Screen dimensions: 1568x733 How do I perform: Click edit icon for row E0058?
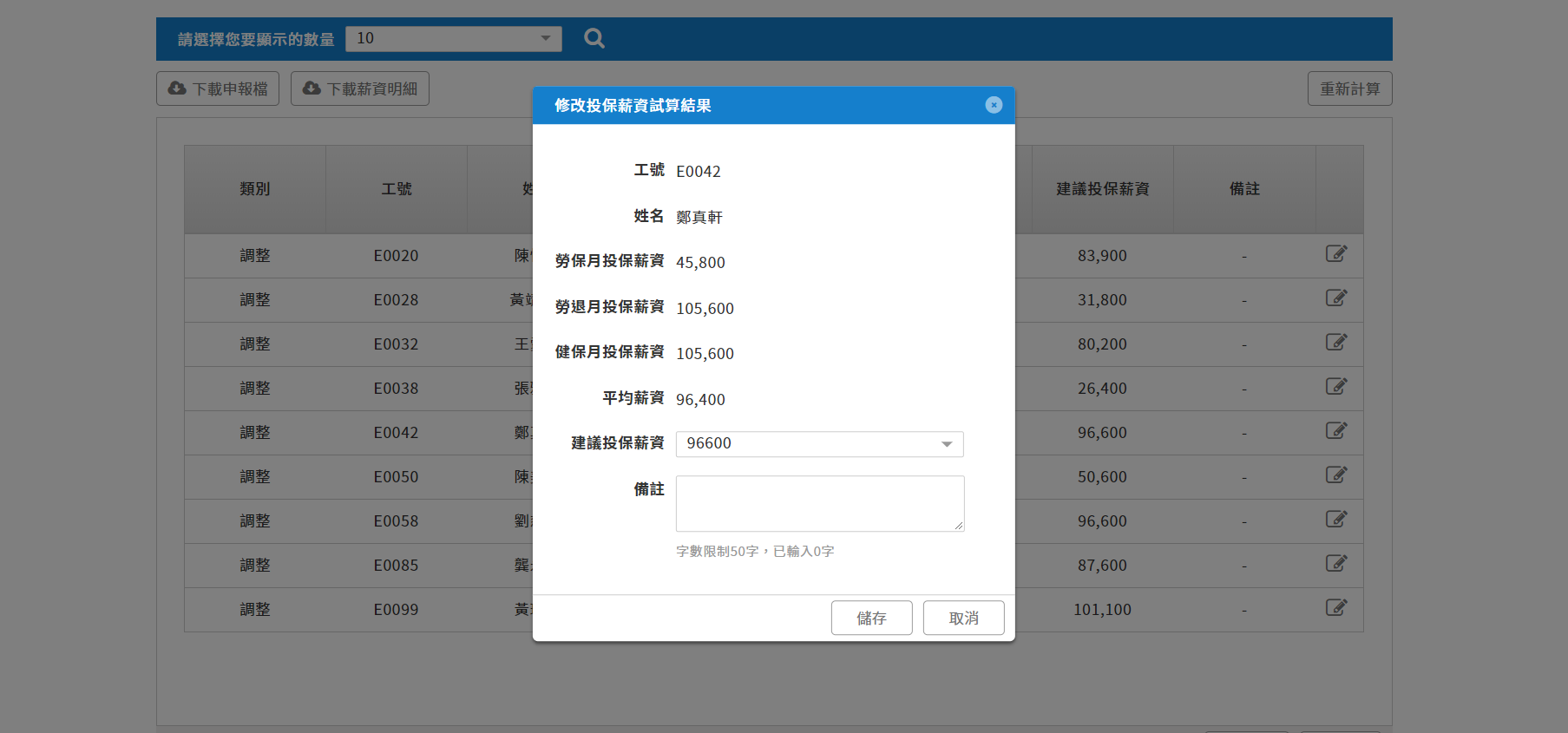1336,520
